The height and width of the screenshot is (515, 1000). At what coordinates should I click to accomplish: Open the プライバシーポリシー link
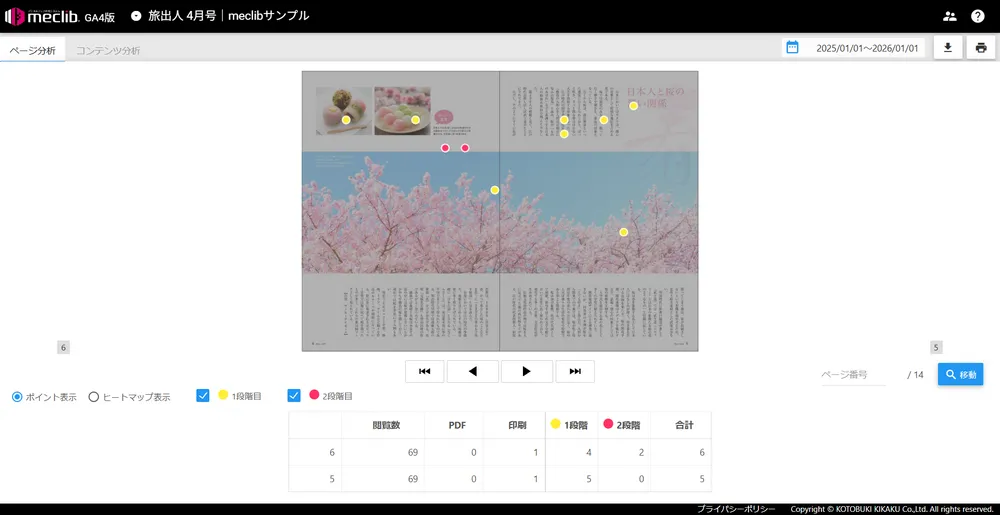pyautogui.click(x=736, y=509)
